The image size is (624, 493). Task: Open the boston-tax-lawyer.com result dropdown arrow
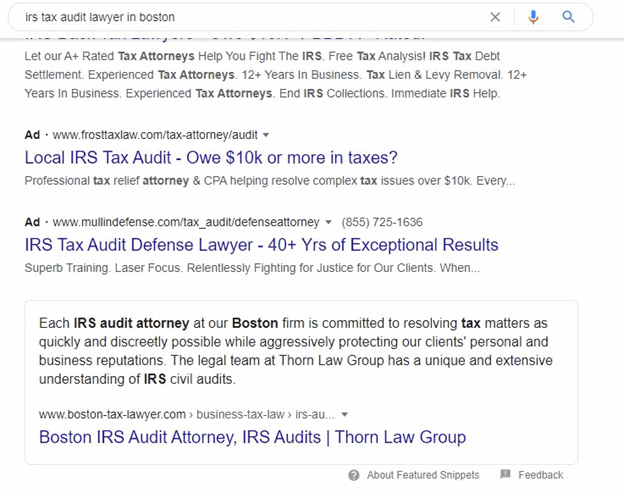pyautogui.click(x=345, y=415)
